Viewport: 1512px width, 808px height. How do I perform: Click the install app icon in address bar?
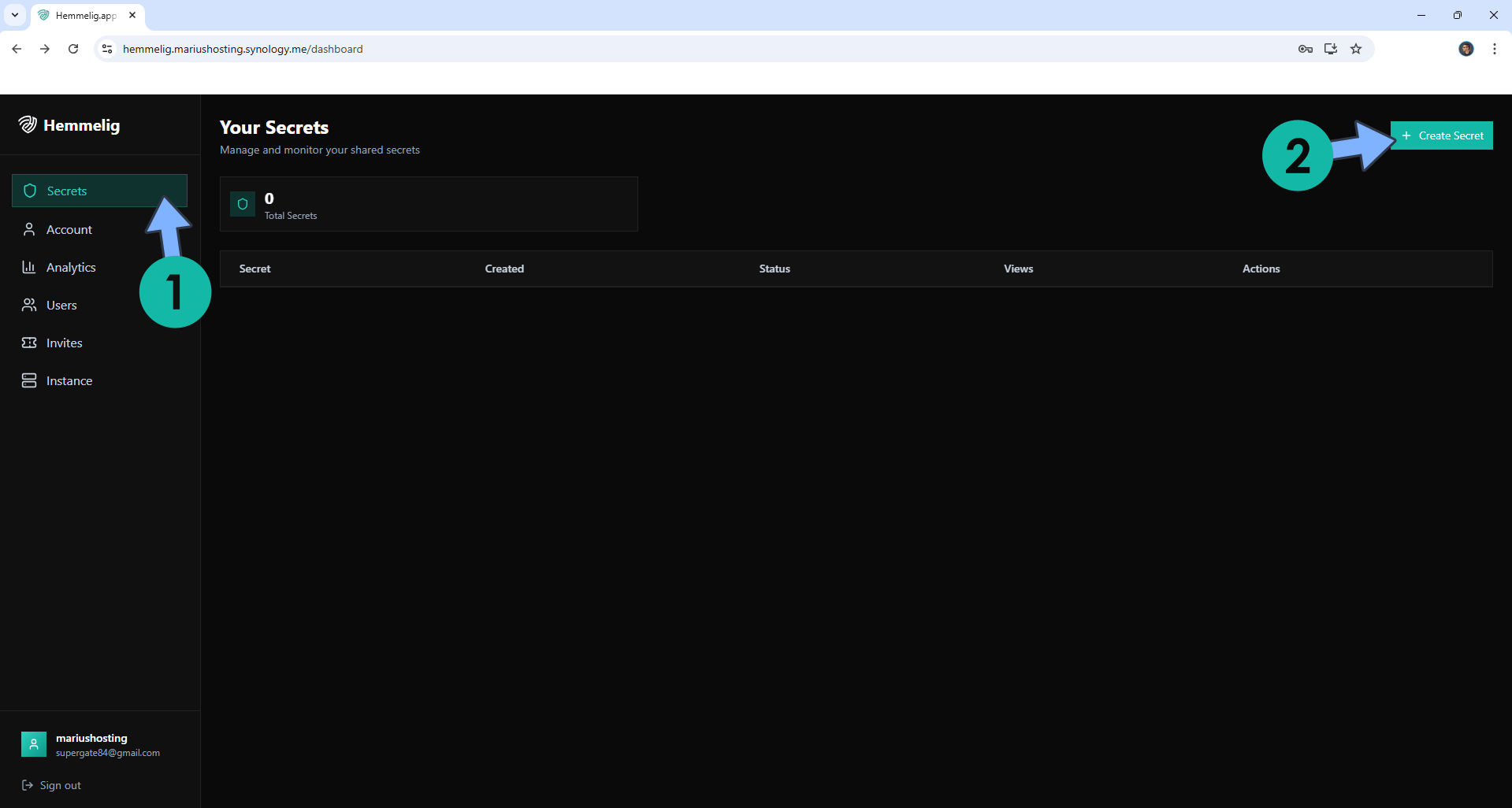click(1331, 49)
